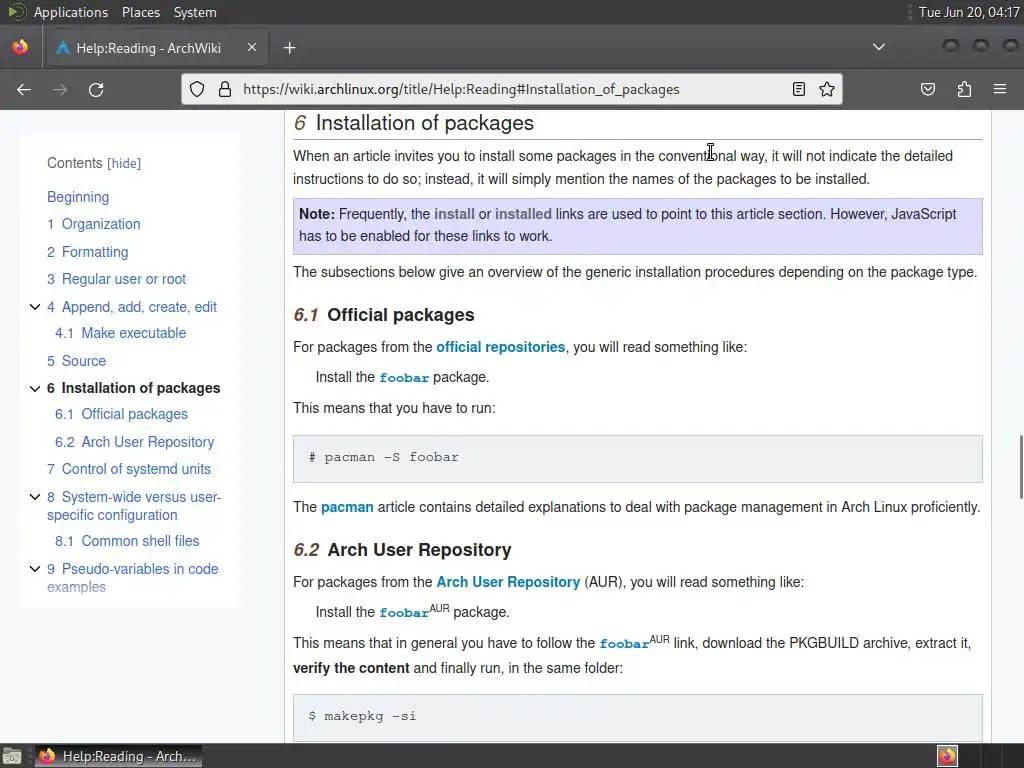Click the MATE logo in the top panel
Image resolution: width=1024 pixels, height=768 pixels.
click(16, 12)
